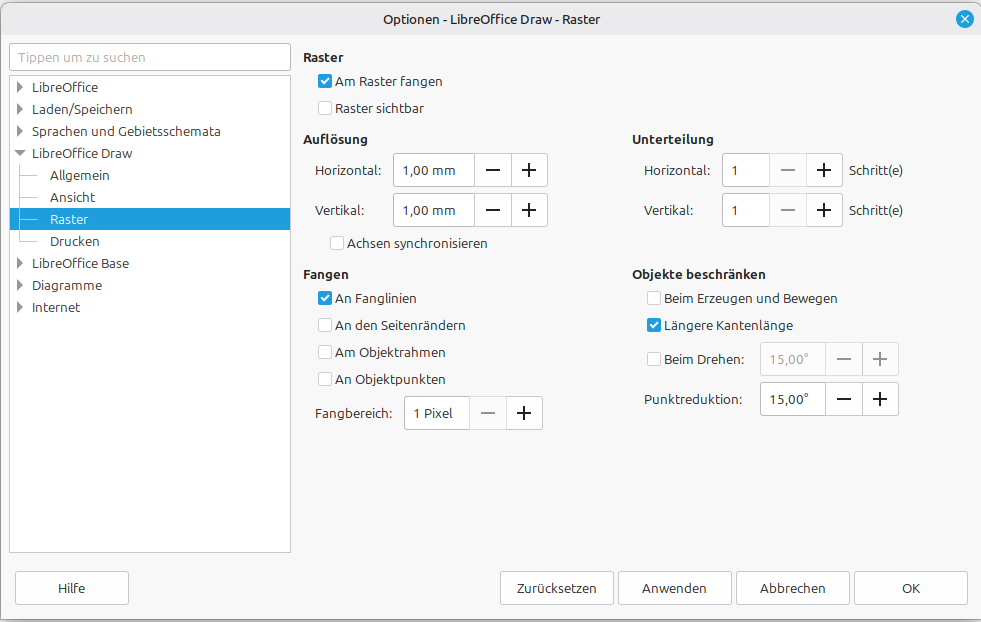The height and width of the screenshot is (622, 981).
Task: Open Drucken settings page
Action: 74,241
